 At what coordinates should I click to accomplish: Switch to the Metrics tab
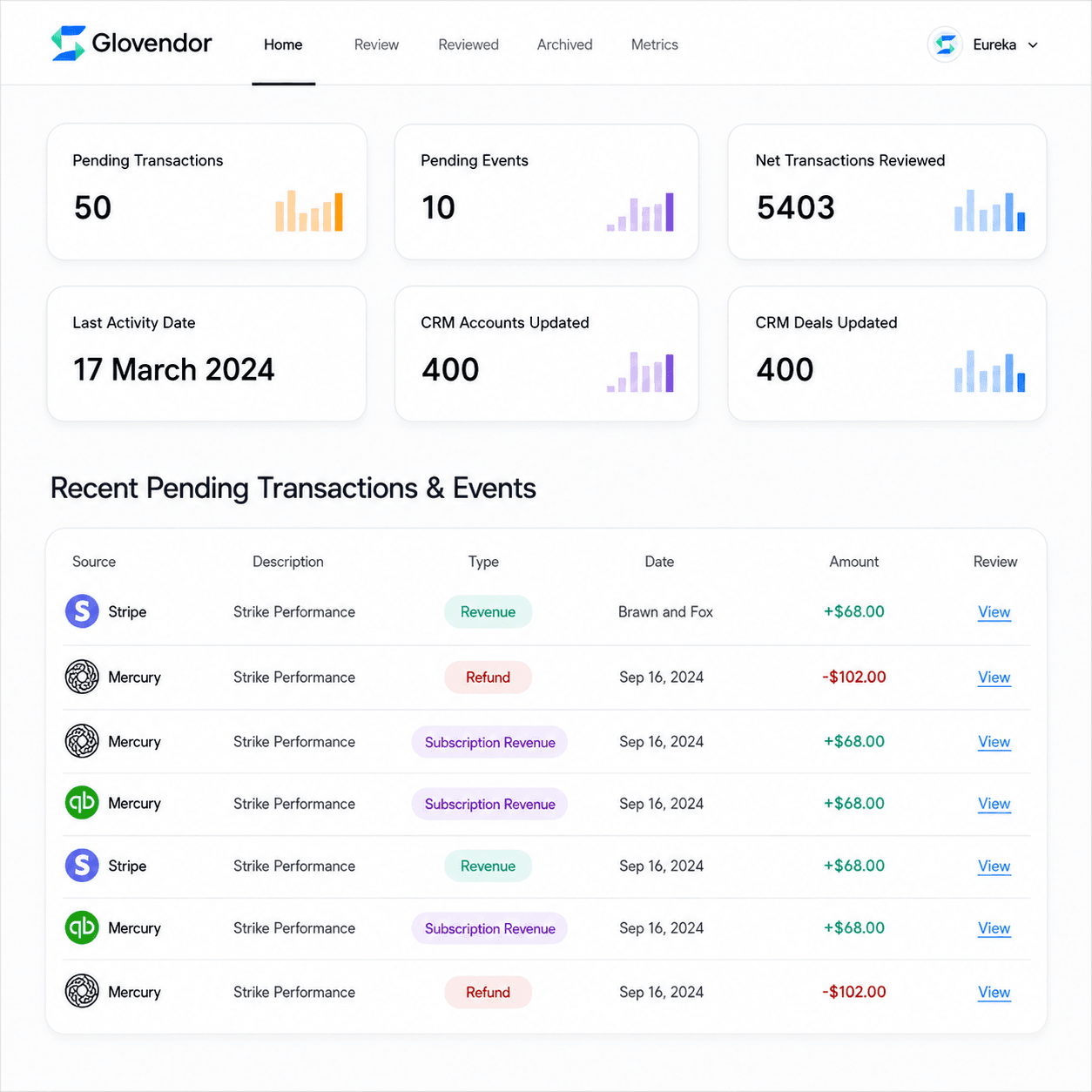(x=654, y=44)
